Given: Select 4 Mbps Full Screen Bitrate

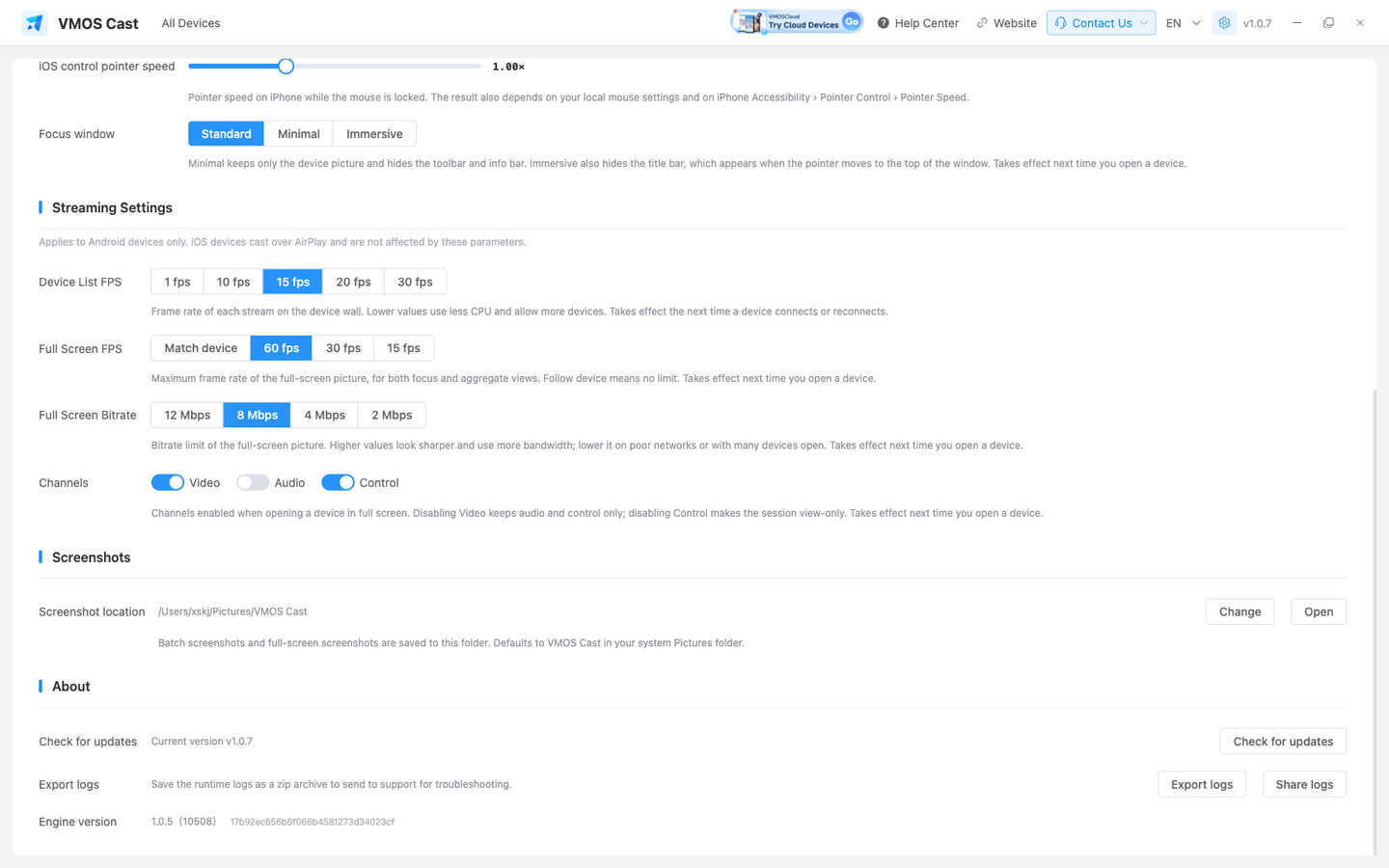Looking at the screenshot, I should (325, 415).
